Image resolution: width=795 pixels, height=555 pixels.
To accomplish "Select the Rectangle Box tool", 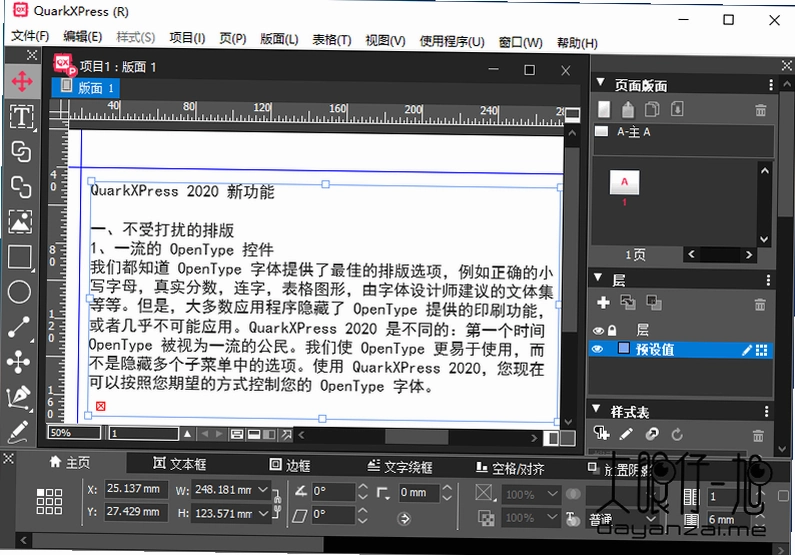I will tap(20, 257).
